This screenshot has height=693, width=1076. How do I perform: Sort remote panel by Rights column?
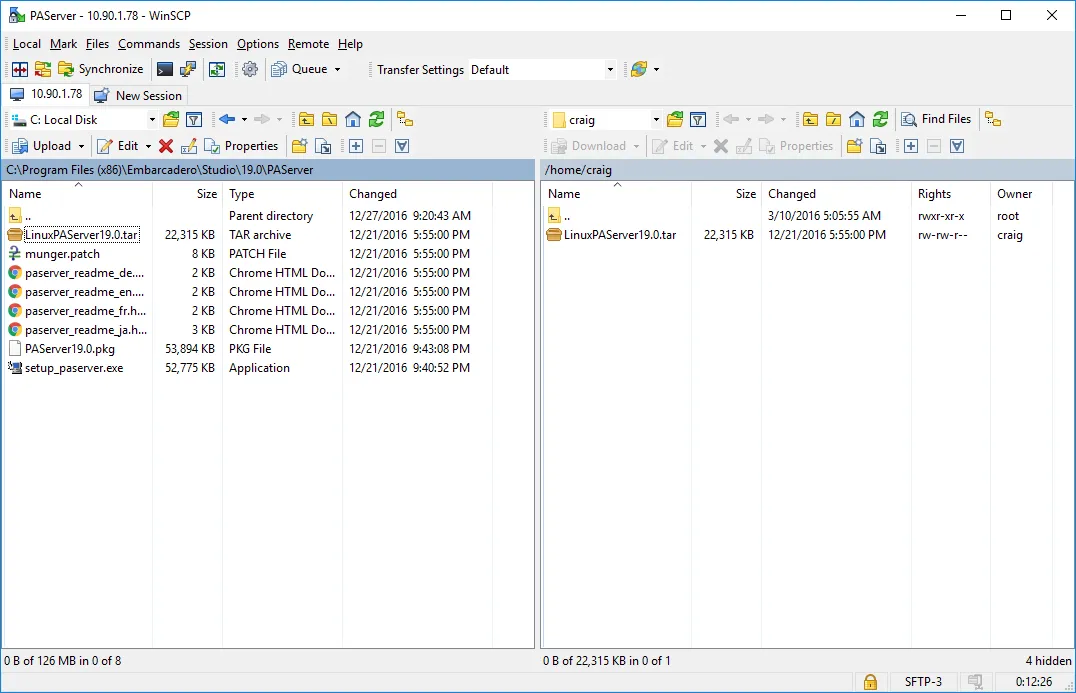(935, 194)
